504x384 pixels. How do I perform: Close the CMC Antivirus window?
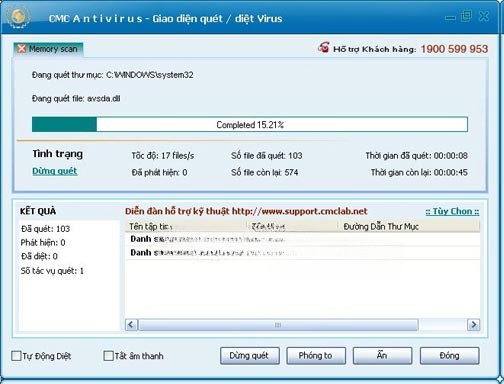click(484, 16)
